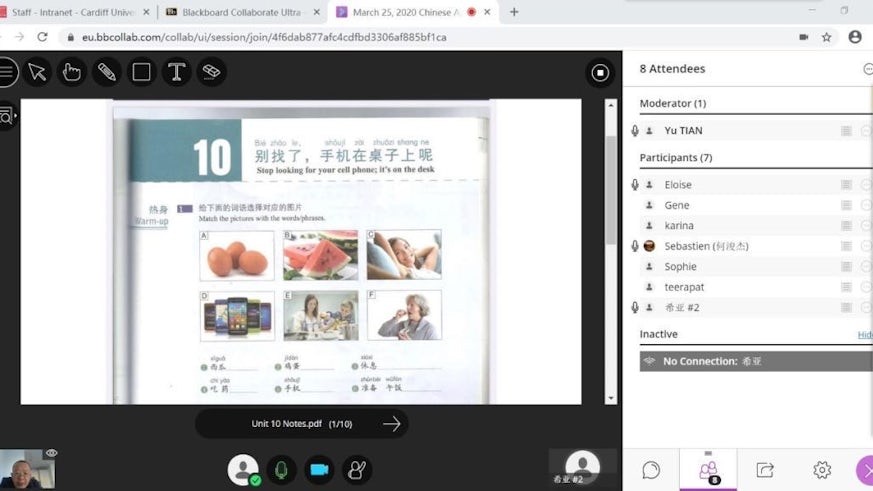Switch to the Share Content tab
The width and height of the screenshot is (873, 491).
[x=765, y=469]
